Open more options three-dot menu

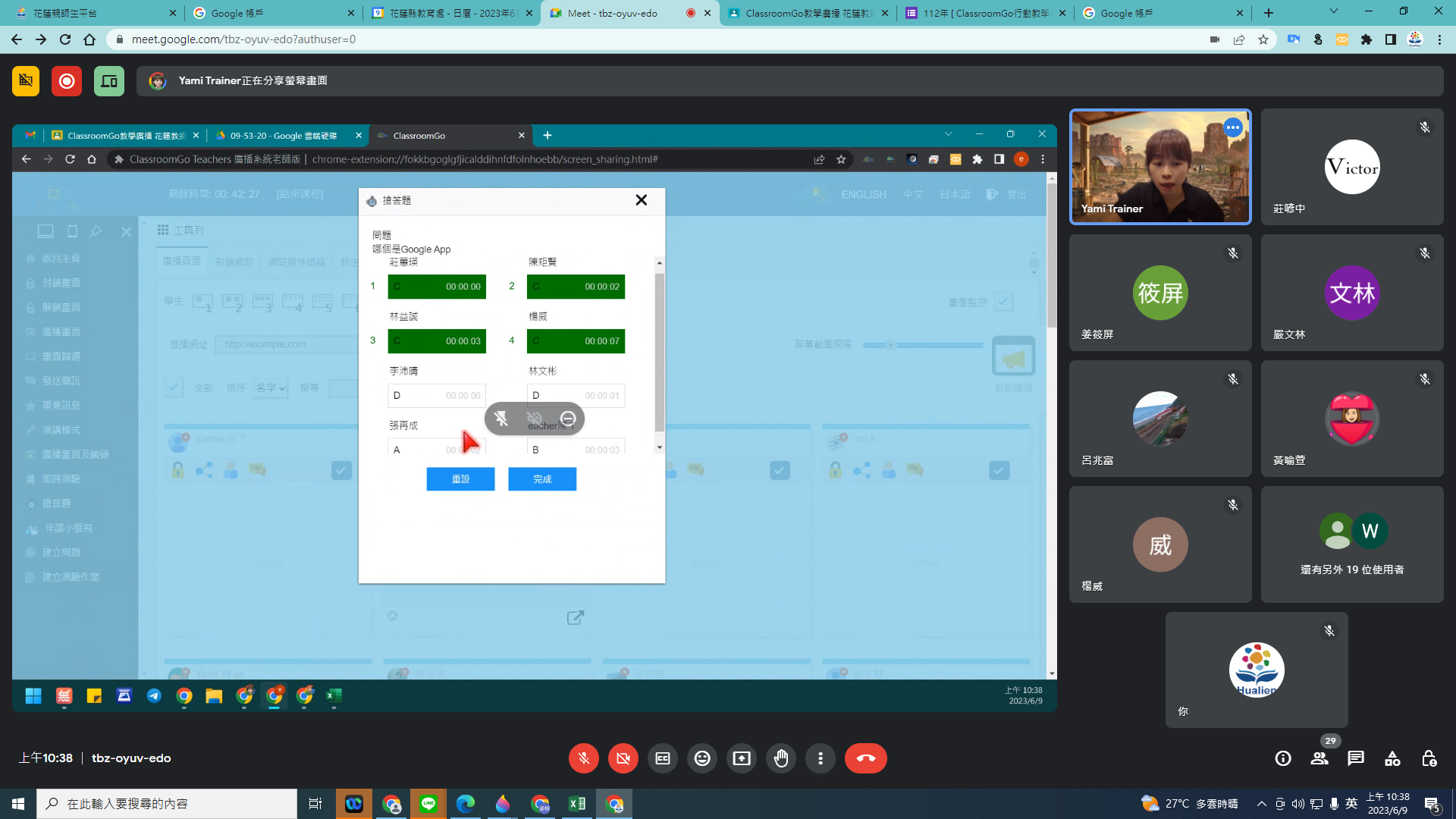[x=821, y=758]
